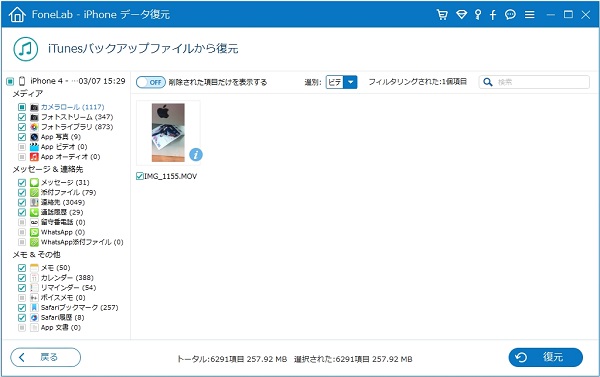600x377 pixels.
Task: Open the category filter dropdown arrow
Action: (350, 82)
